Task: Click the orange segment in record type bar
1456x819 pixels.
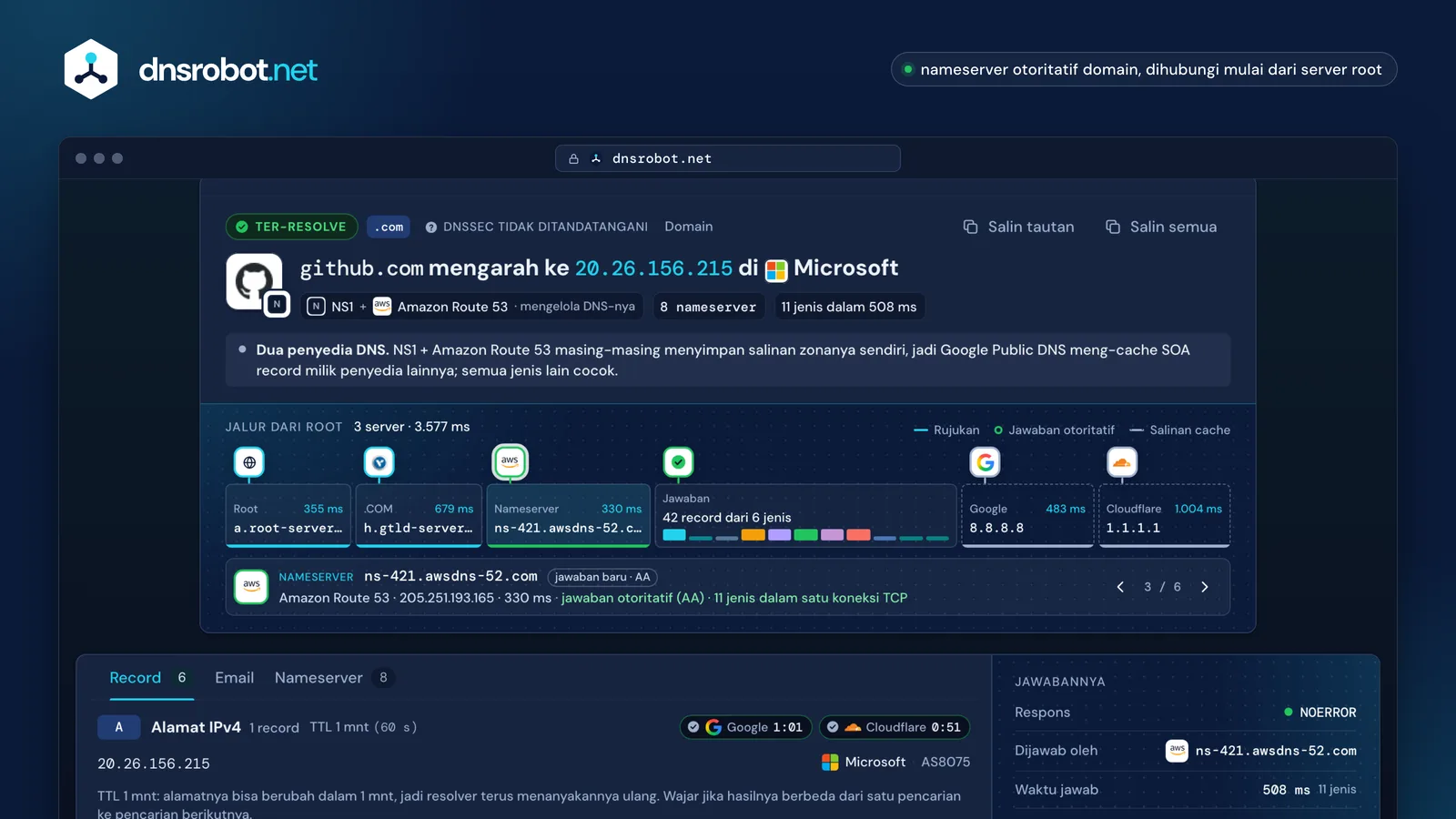Action: click(753, 535)
